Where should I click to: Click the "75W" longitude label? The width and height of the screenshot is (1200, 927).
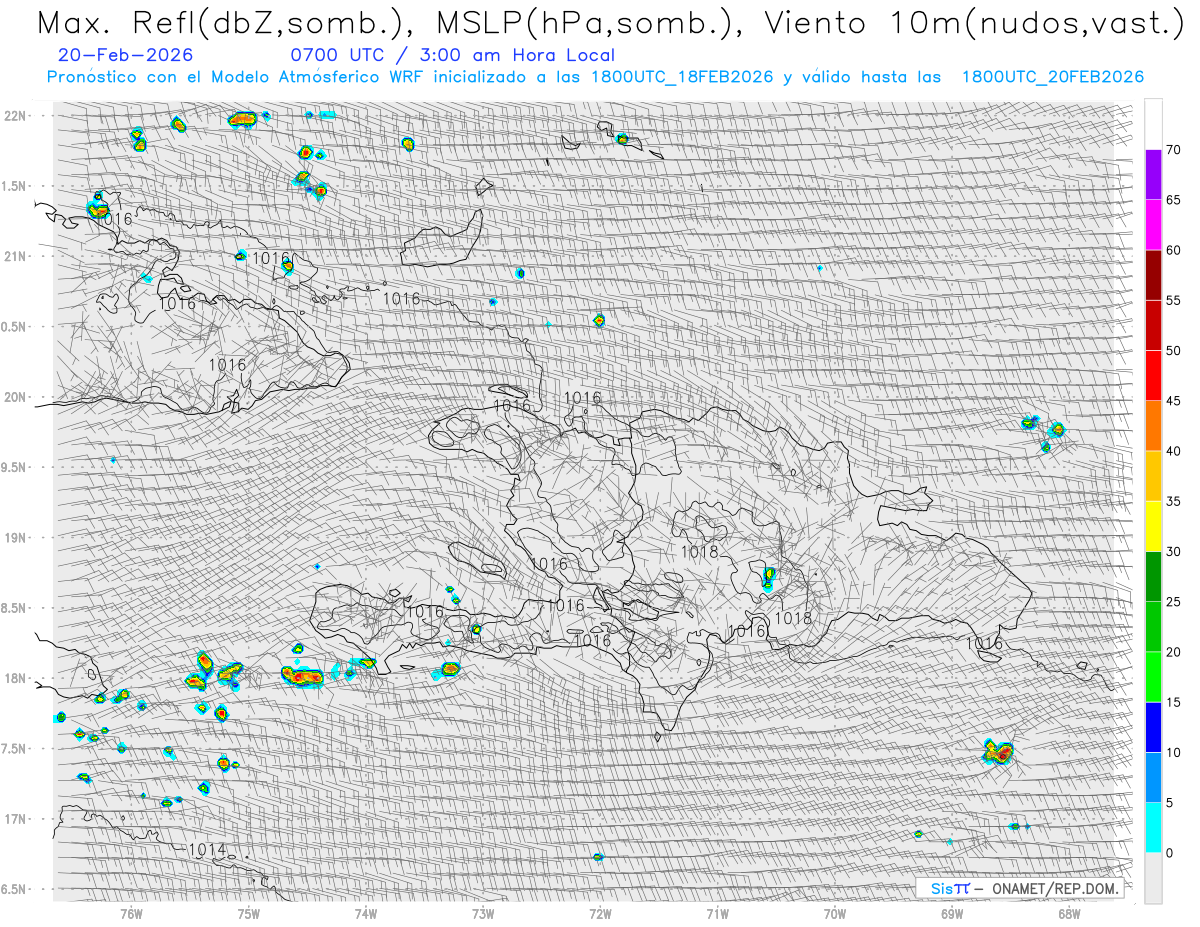[x=249, y=913]
